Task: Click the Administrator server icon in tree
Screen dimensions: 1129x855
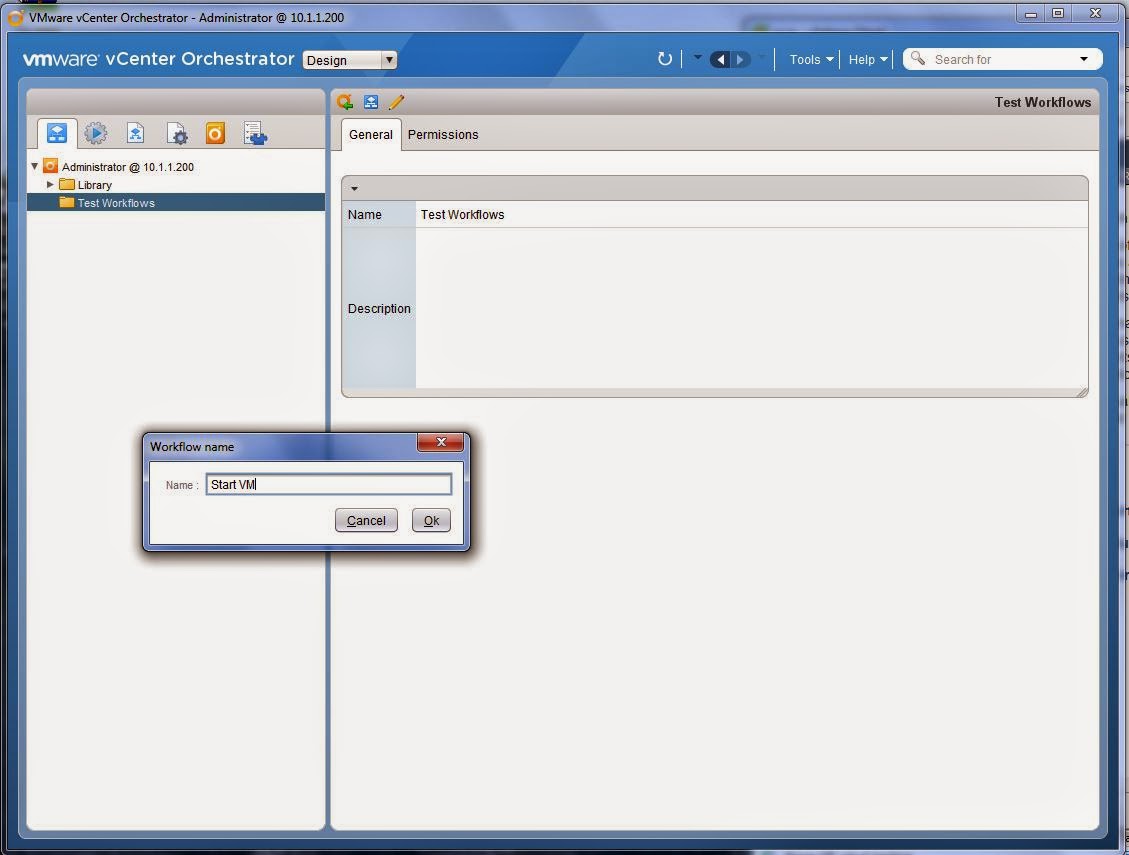Action: (50, 166)
